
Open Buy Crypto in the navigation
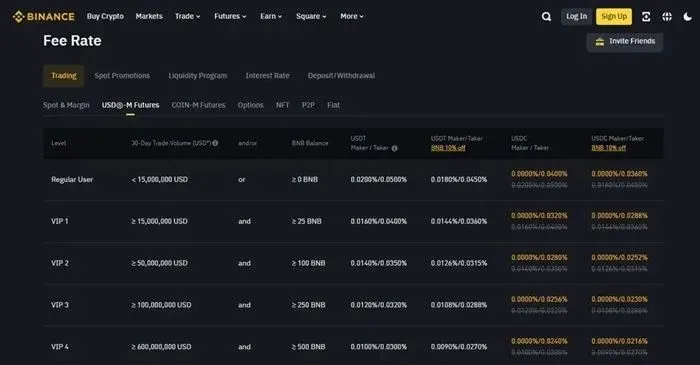pyautogui.click(x=105, y=17)
